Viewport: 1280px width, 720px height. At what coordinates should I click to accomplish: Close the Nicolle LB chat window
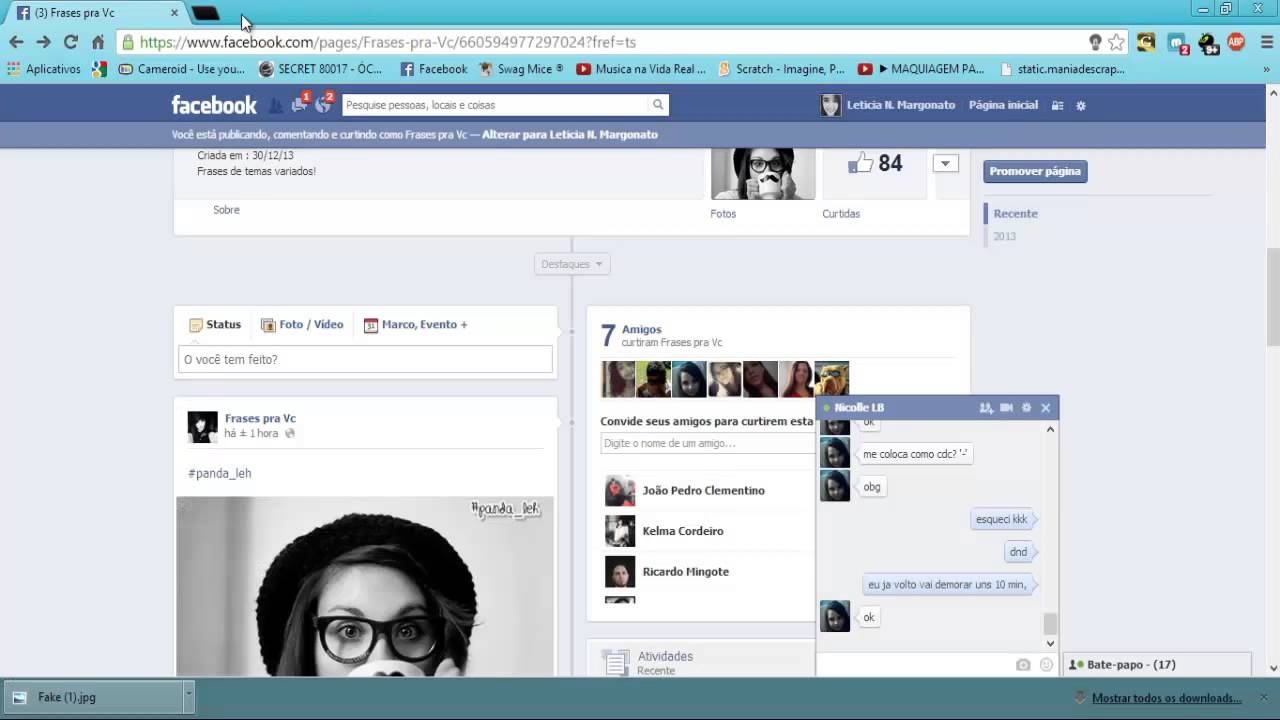(1046, 408)
